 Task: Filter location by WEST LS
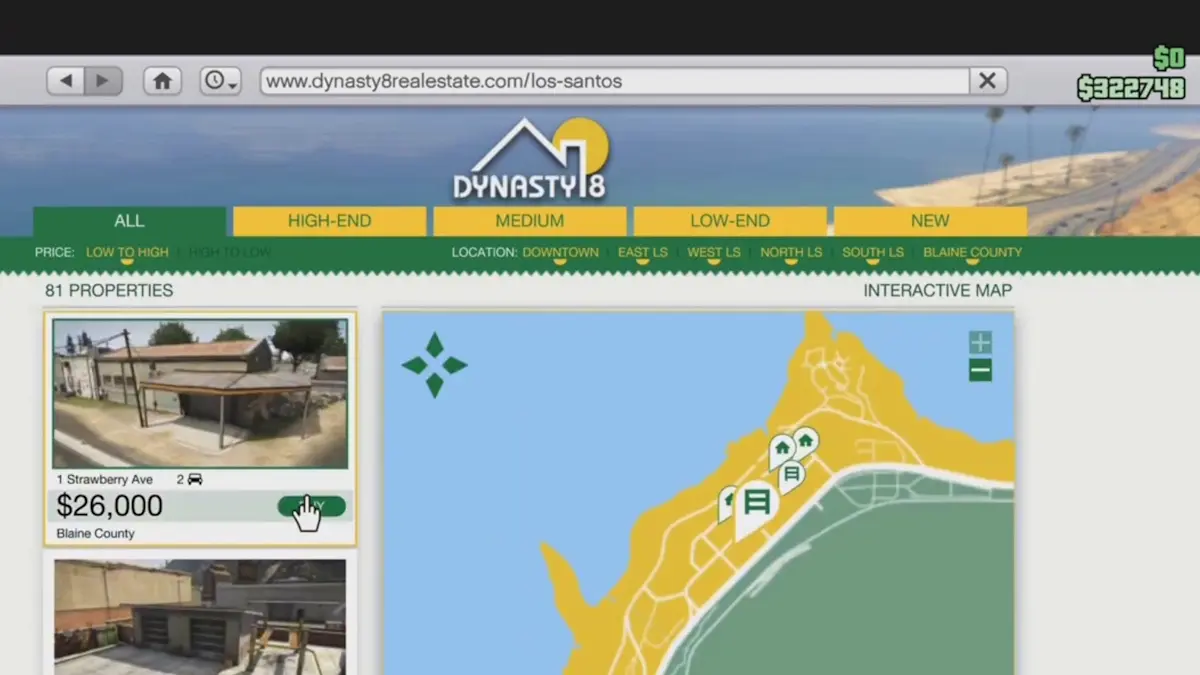[x=714, y=252]
